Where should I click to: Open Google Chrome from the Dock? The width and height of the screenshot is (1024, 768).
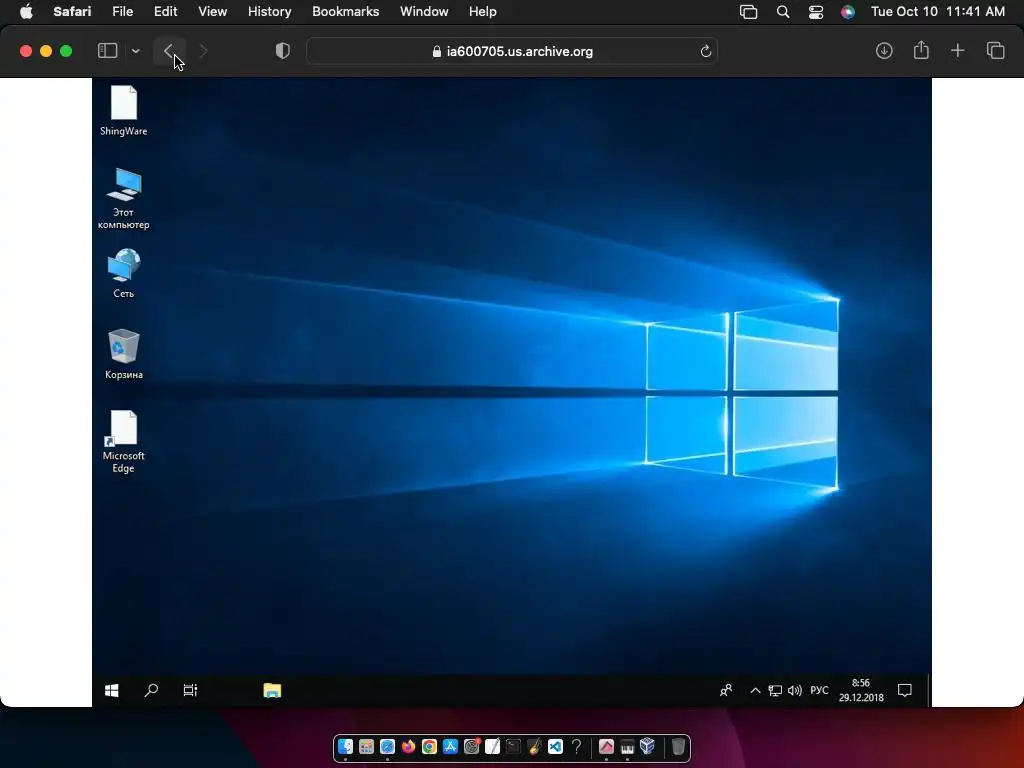point(429,746)
